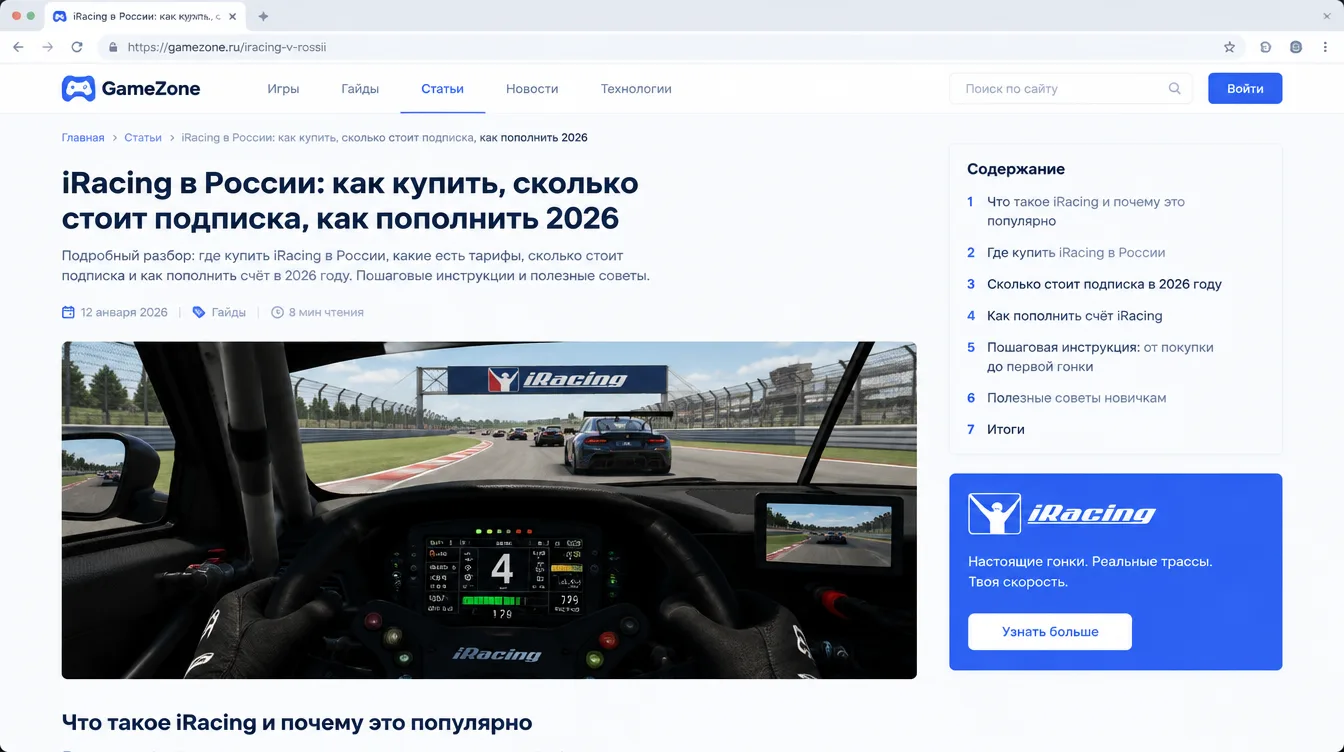This screenshot has width=1344, height=752.
Task: Open the new tab plus button
Action: (x=264, y=17)
